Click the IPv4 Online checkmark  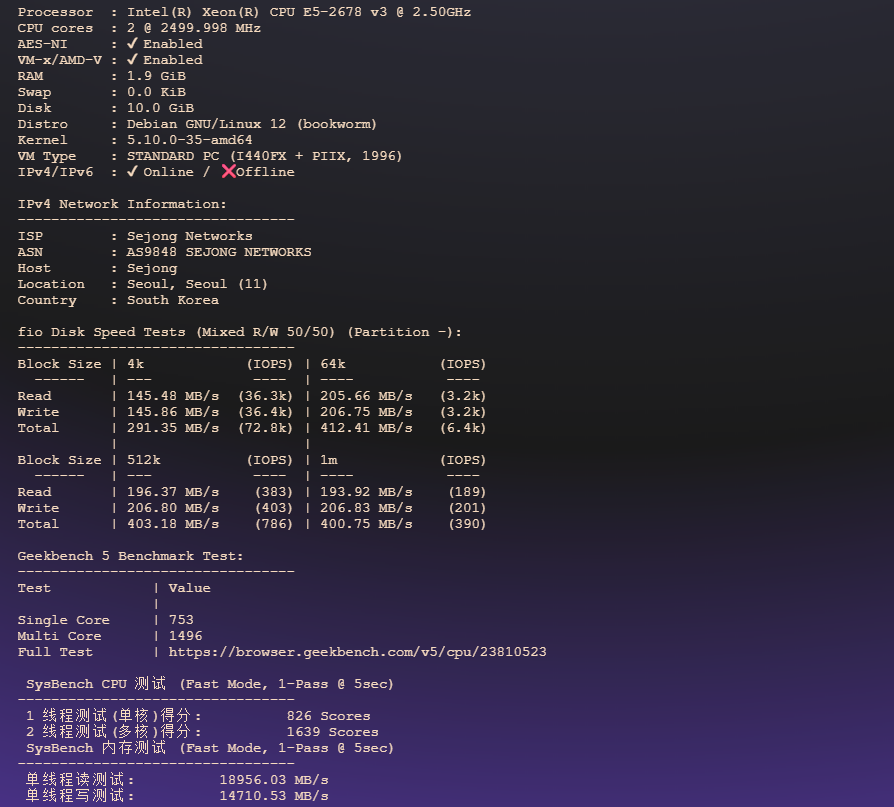(130, 171)
